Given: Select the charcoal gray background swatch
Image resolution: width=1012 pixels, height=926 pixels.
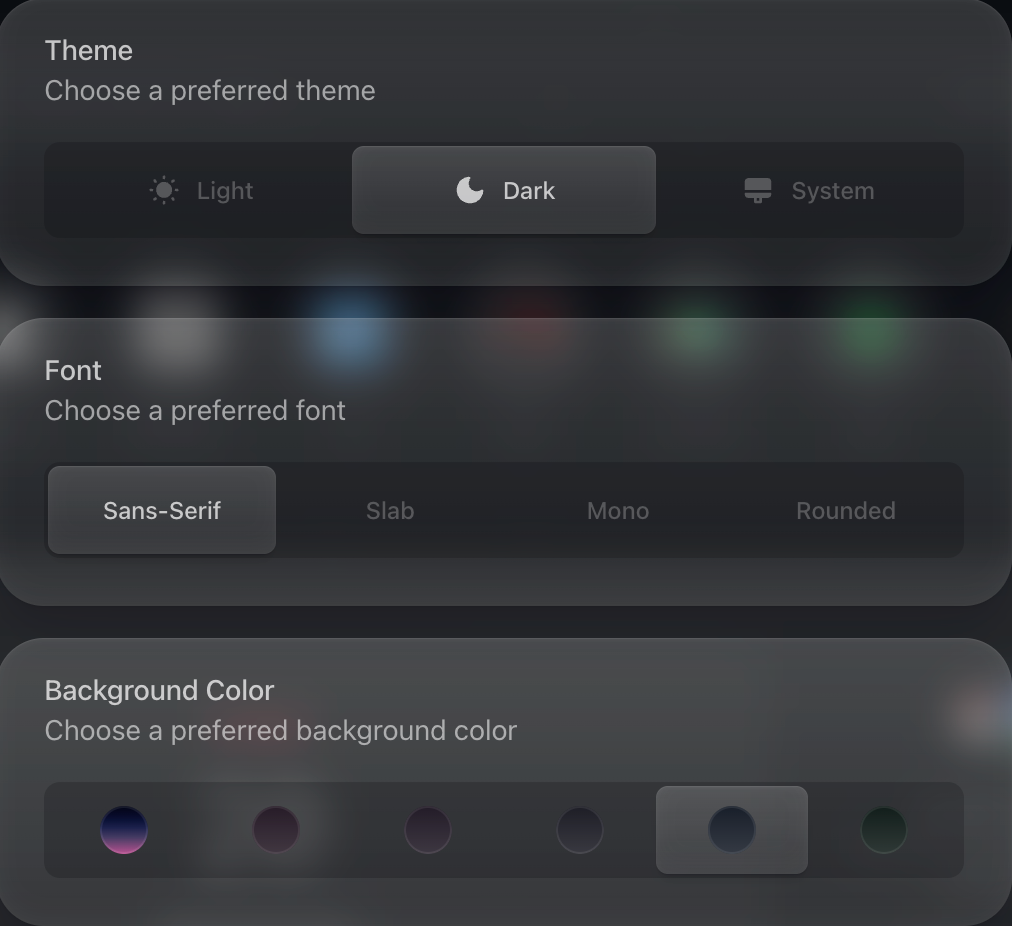Looking at the screenshot, I should (x=580, y=830).
